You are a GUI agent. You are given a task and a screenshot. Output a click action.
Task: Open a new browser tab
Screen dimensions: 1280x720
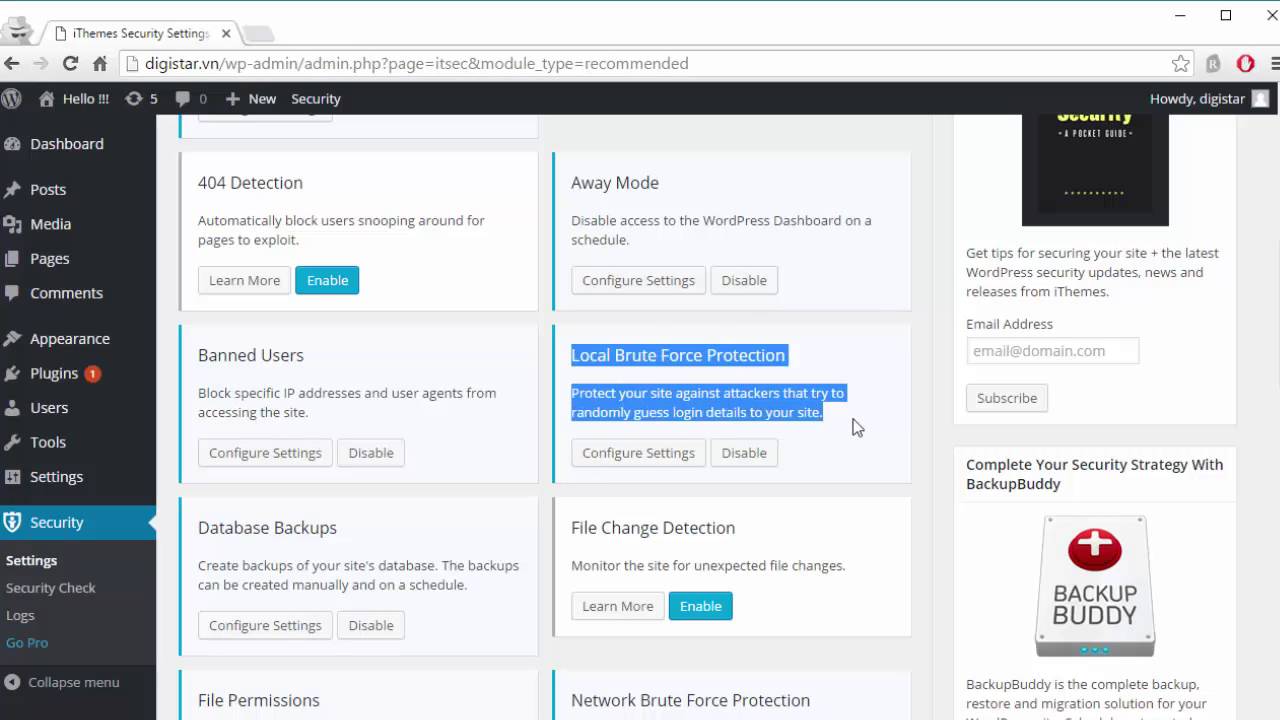pos(258,34)
